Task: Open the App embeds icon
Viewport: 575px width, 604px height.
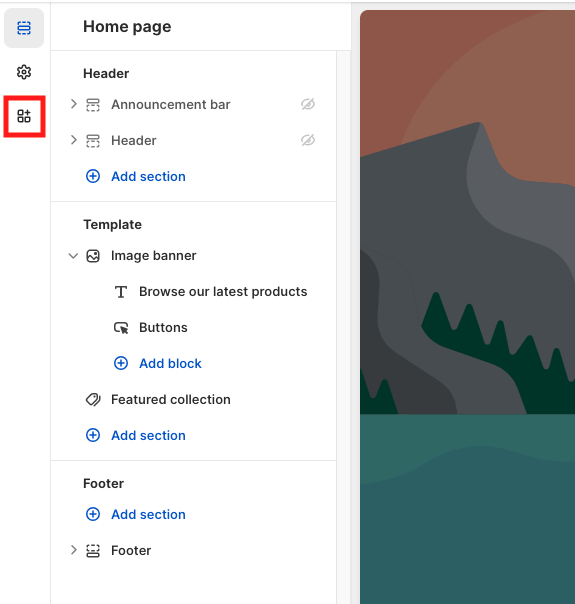Action: [x=24, y=116]
